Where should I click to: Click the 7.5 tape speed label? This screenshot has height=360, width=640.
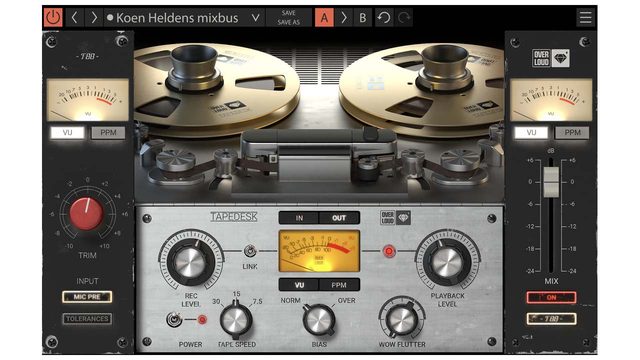(257, 302)
